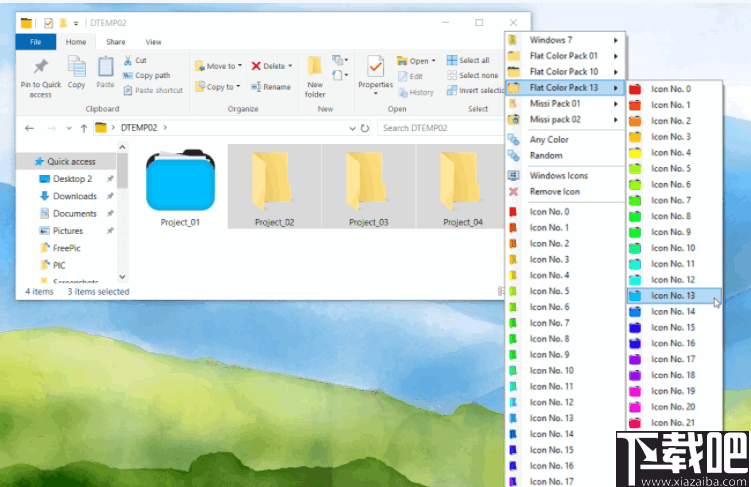Choose Icon No. 5 in main context menu
Screen dimensions: 751x487
[565, 291]
